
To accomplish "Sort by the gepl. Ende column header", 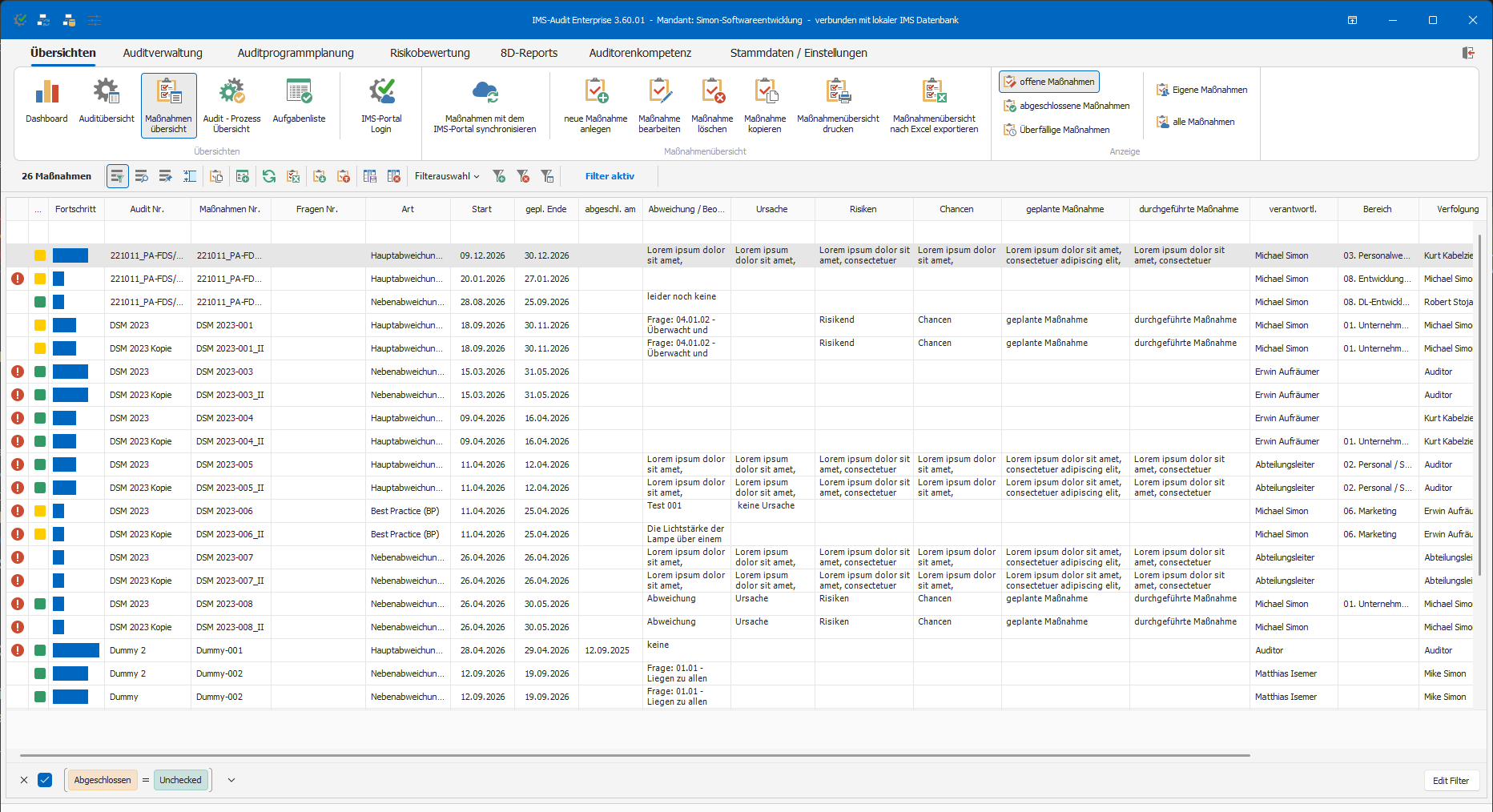I will click(x=545, y=209).
